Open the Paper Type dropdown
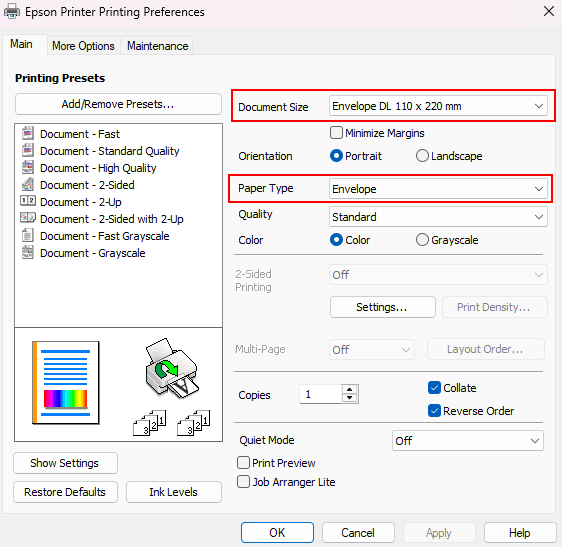Screen dimensions: 562x547 point(438,189)
